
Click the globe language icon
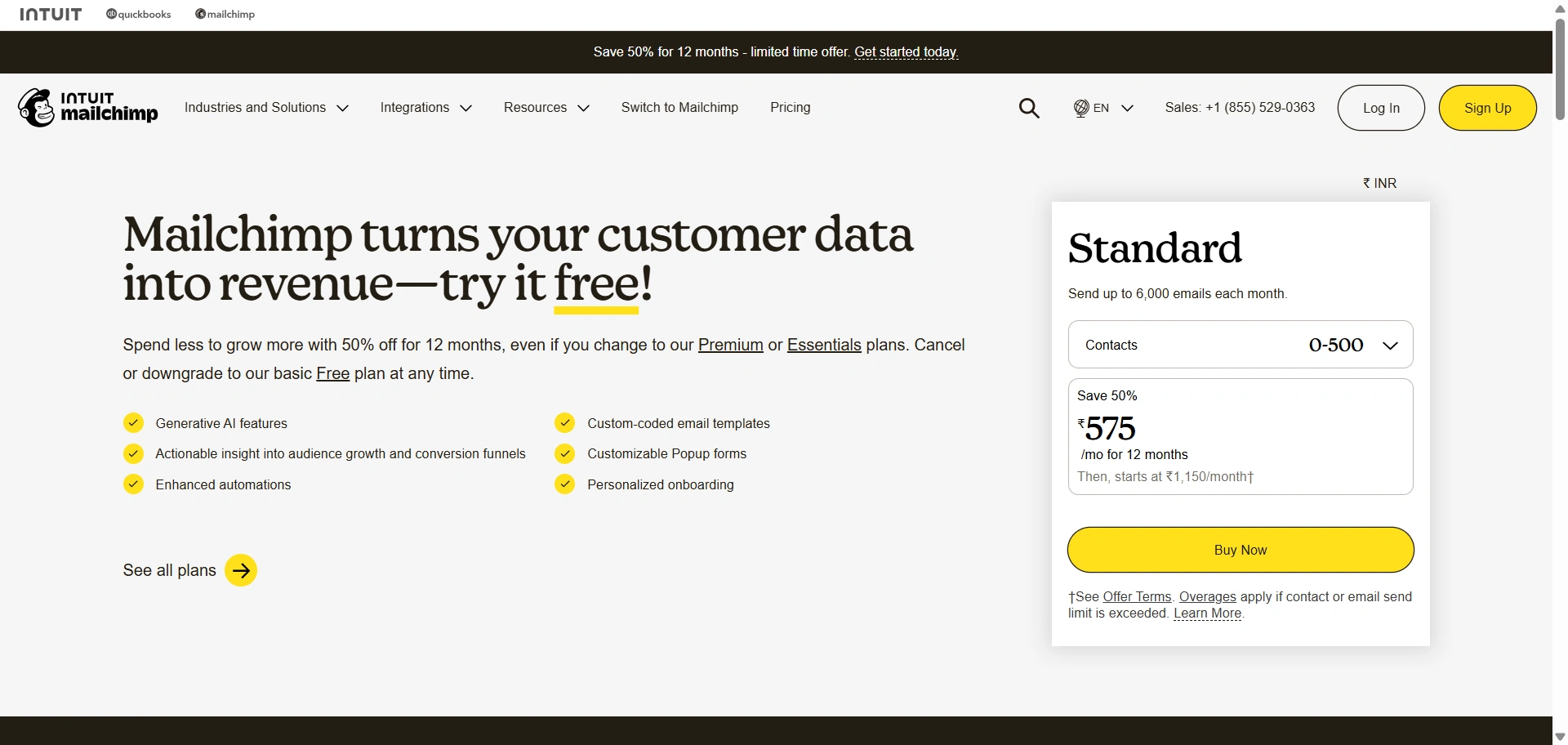(1081, 108)
